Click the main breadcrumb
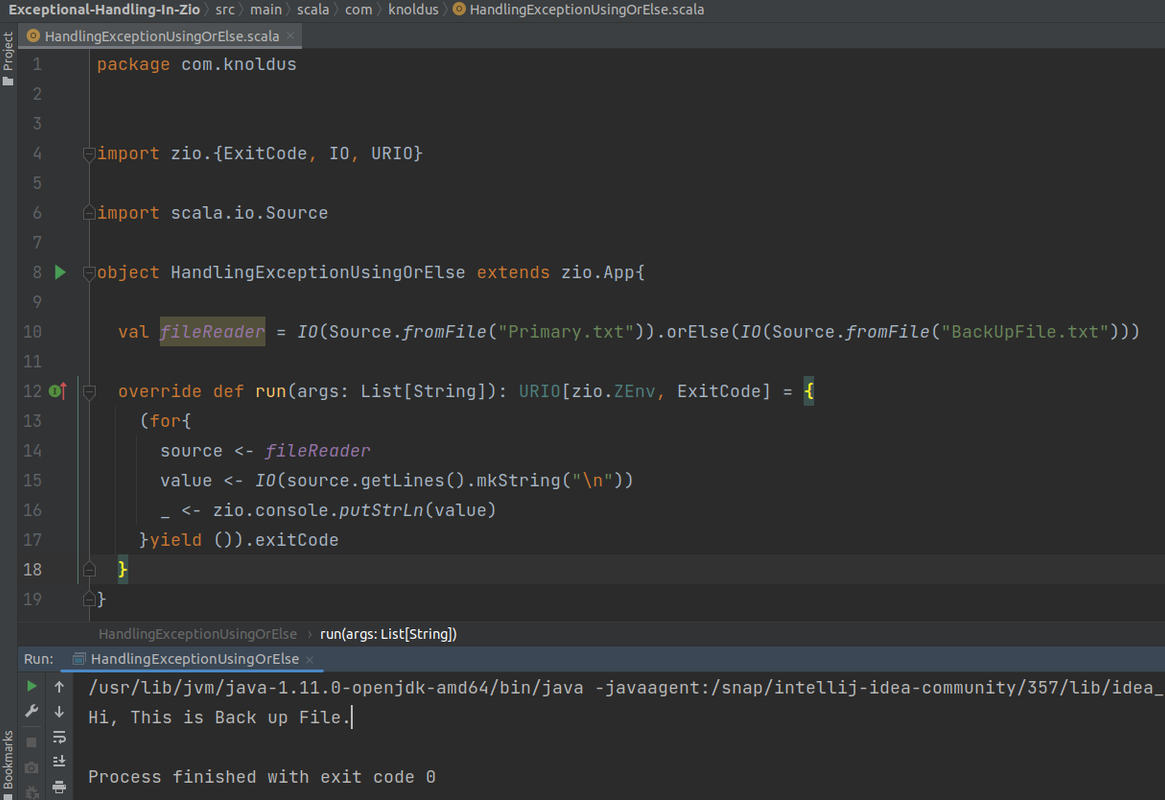 coord(266,10)
